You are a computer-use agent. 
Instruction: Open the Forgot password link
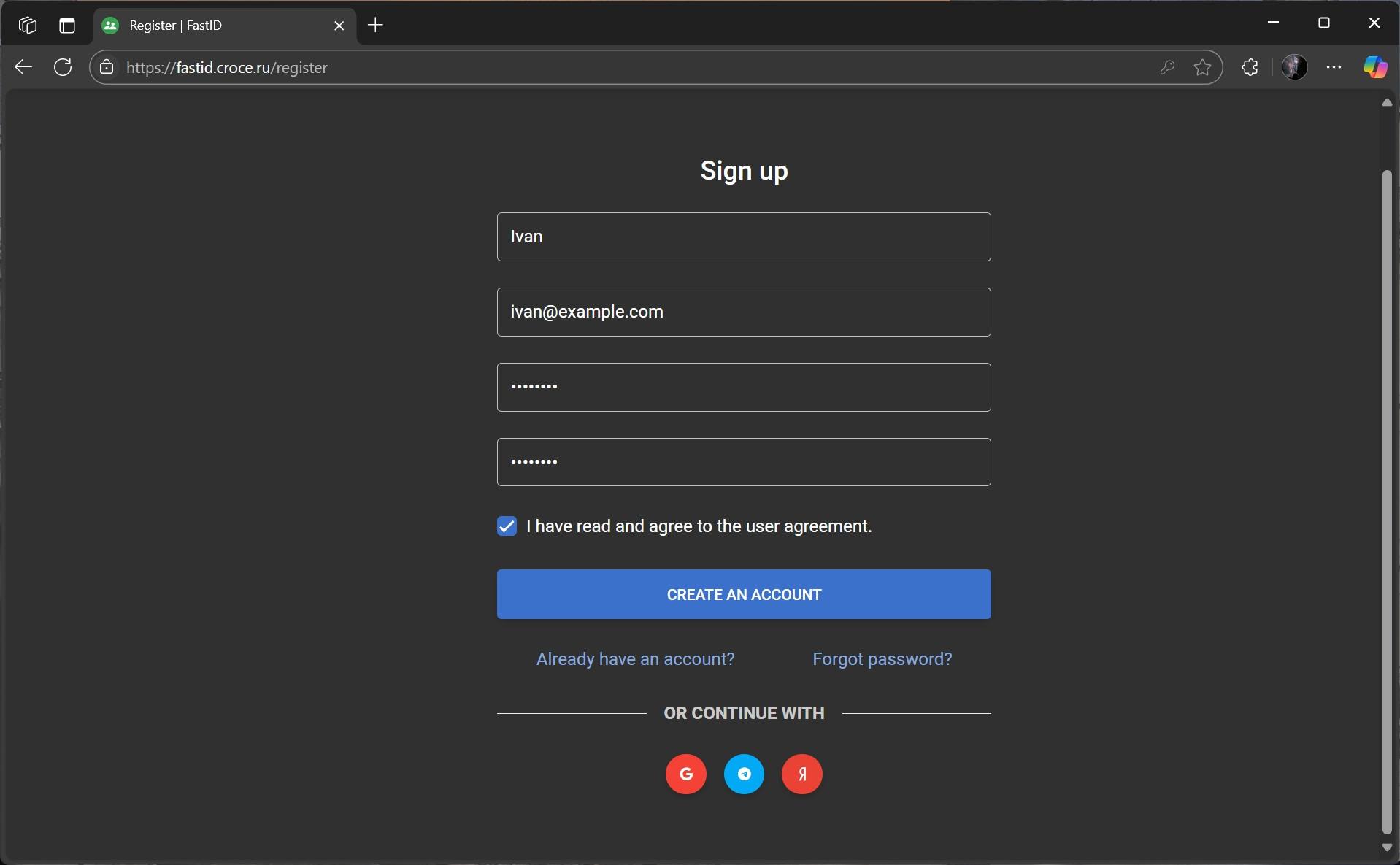point(882,659)
